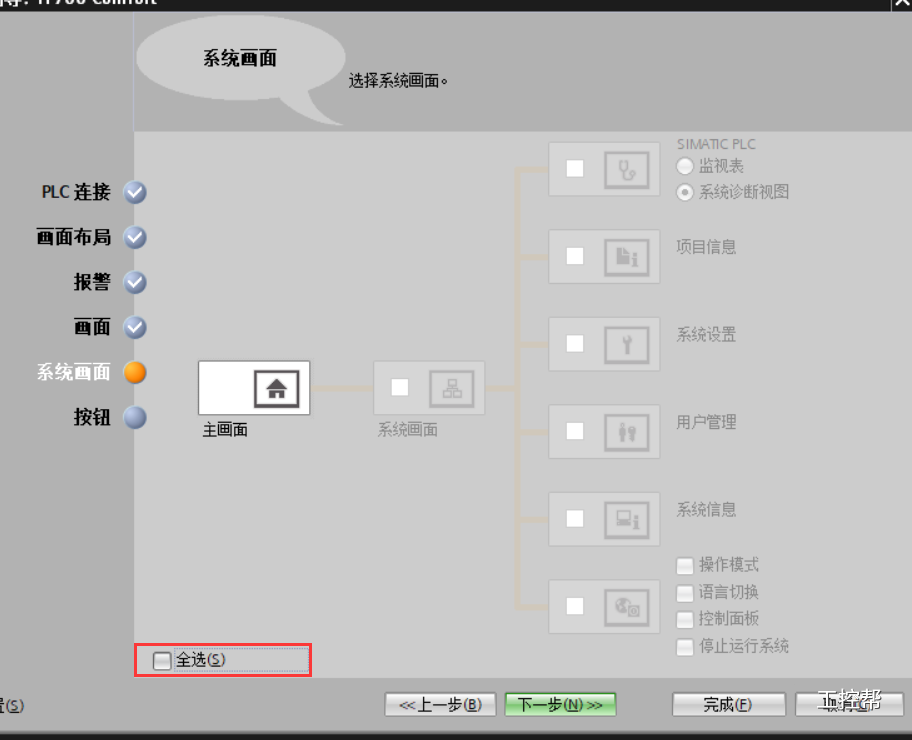Click the cancel button beside 完成(F)
Screen dimensions: 912x740
pos(849,705)
